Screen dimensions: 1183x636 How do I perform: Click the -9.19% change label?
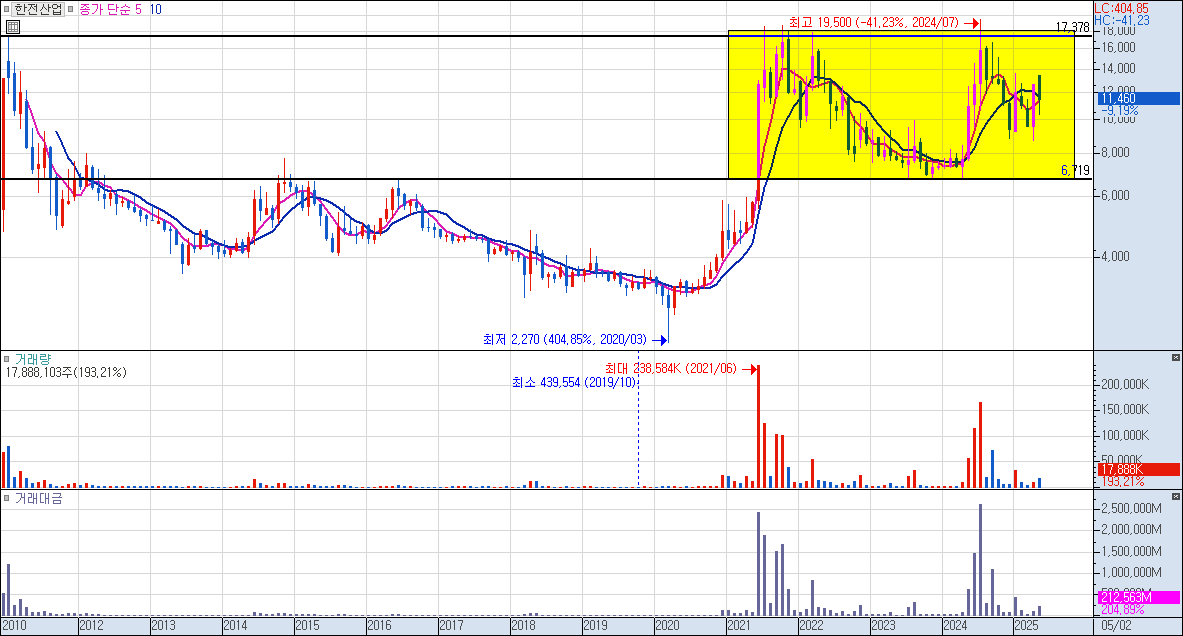[x=1120, y=110]
